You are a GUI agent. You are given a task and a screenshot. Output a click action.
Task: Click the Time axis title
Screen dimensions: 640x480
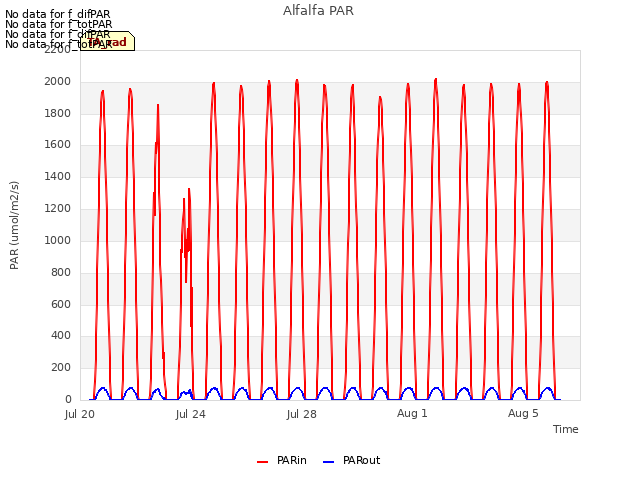click(x=565, y=429)
